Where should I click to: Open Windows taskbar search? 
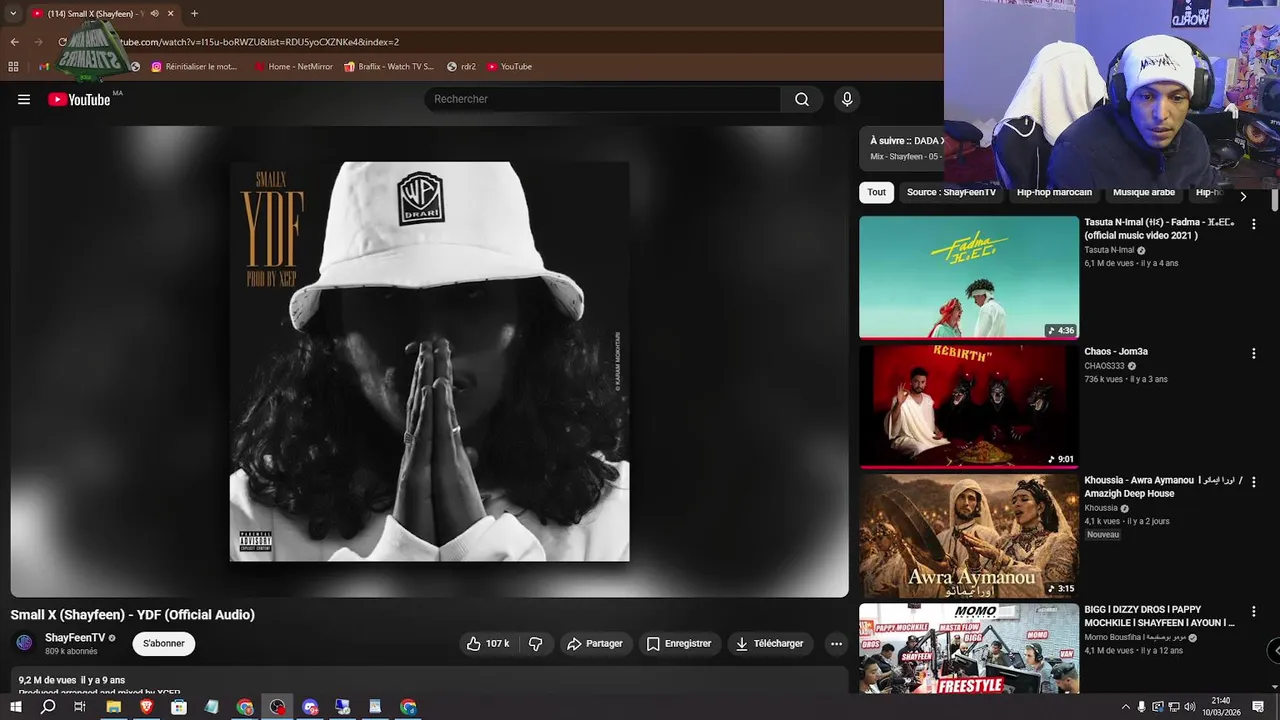(48, 707)
